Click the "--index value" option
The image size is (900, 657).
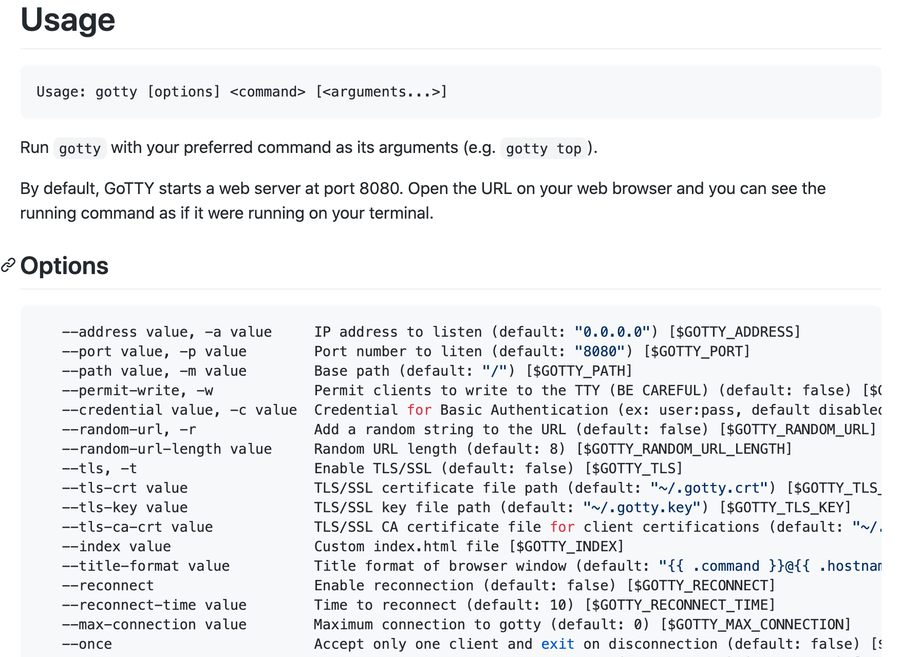(117, 546)
